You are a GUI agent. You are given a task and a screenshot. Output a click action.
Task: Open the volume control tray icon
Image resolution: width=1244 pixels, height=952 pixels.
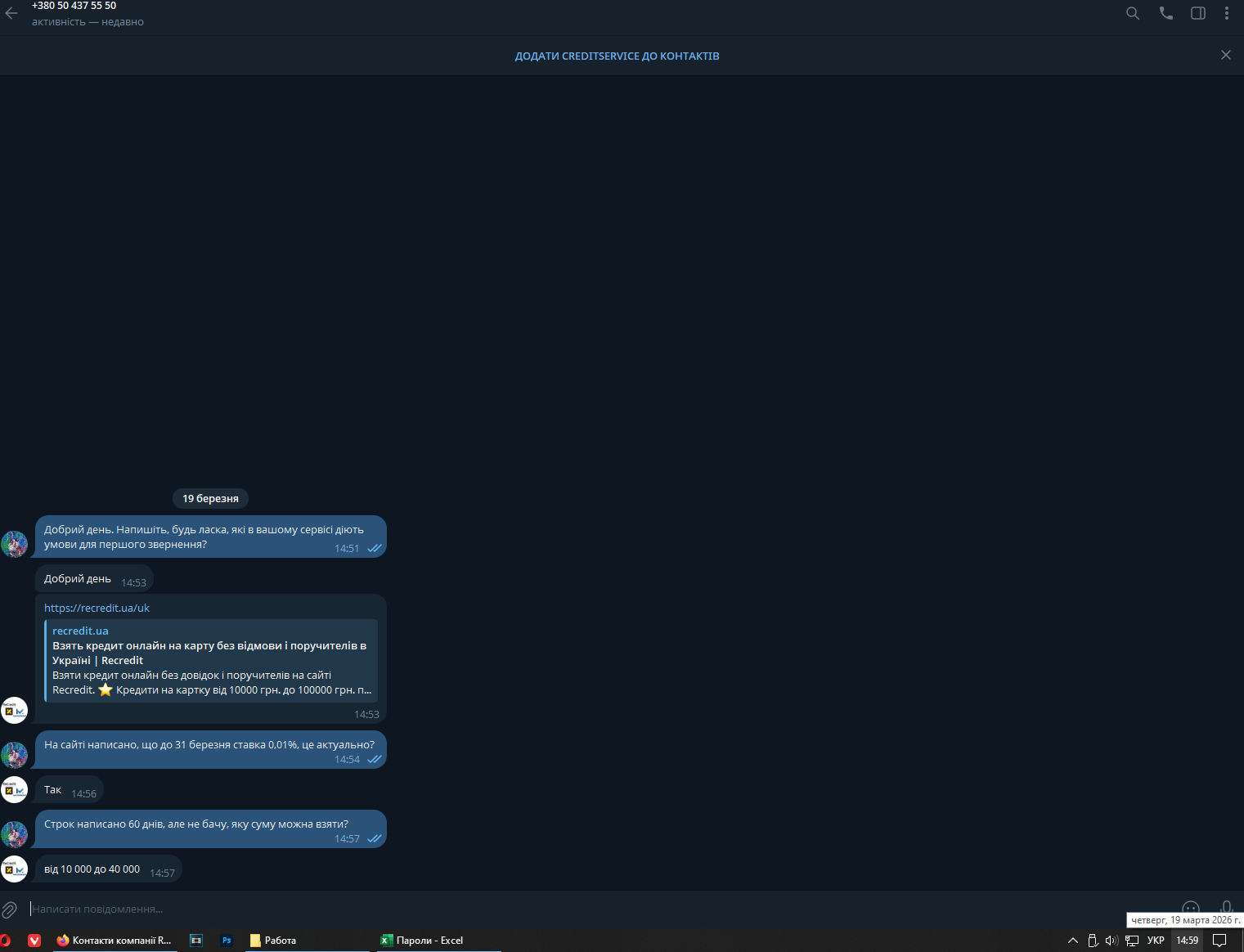pyautogui.click(x=1112, y=941)
